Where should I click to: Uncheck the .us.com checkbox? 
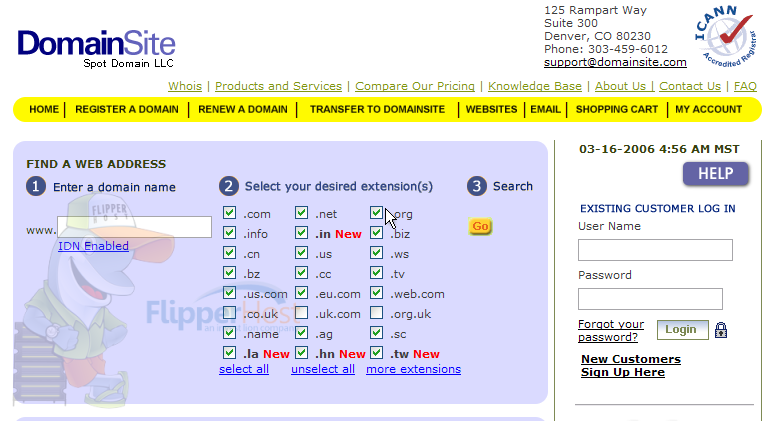click(229, 293)
